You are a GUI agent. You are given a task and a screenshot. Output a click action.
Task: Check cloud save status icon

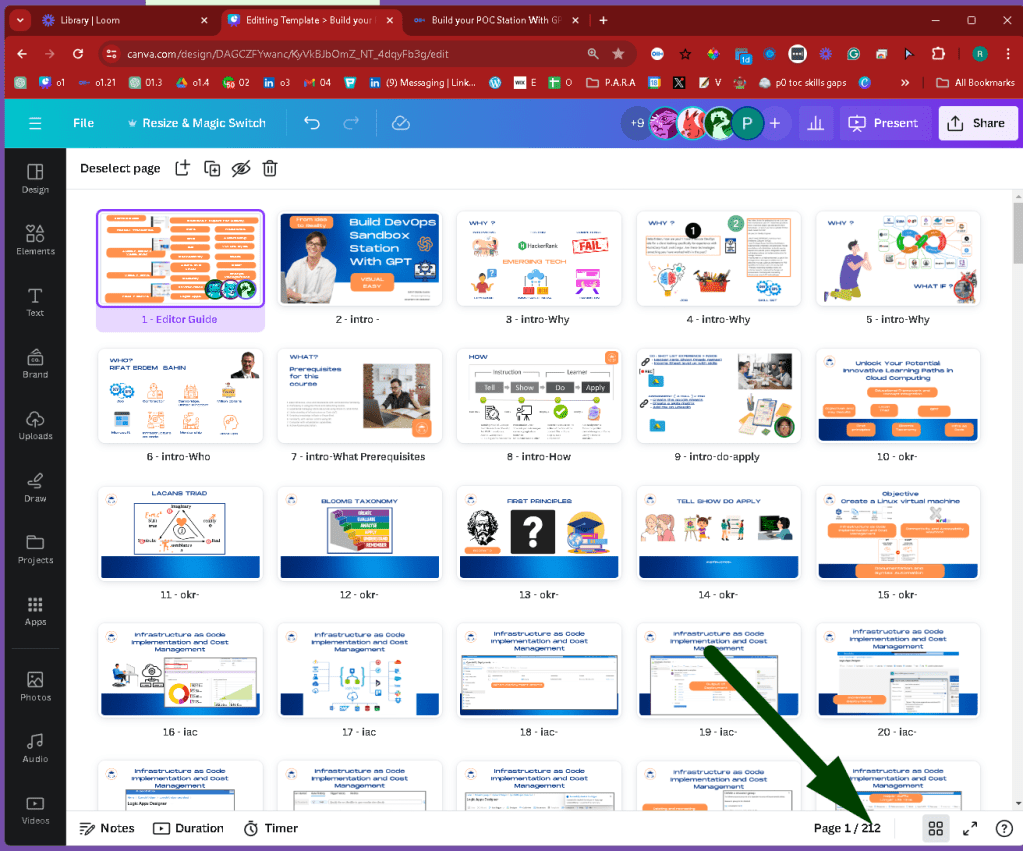tap(401, 123)
